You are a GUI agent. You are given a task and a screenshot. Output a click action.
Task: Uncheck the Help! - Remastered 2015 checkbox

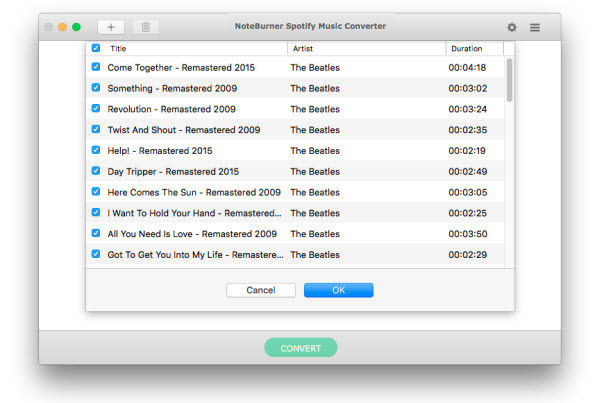pos(96,150)
